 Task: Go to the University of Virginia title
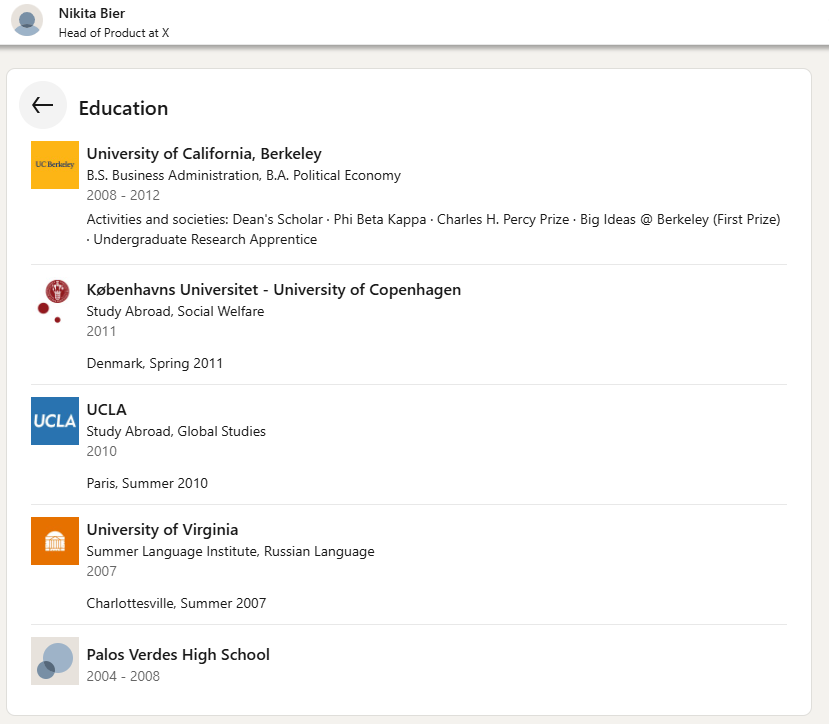pyautogui.click(x=162, y=530)
